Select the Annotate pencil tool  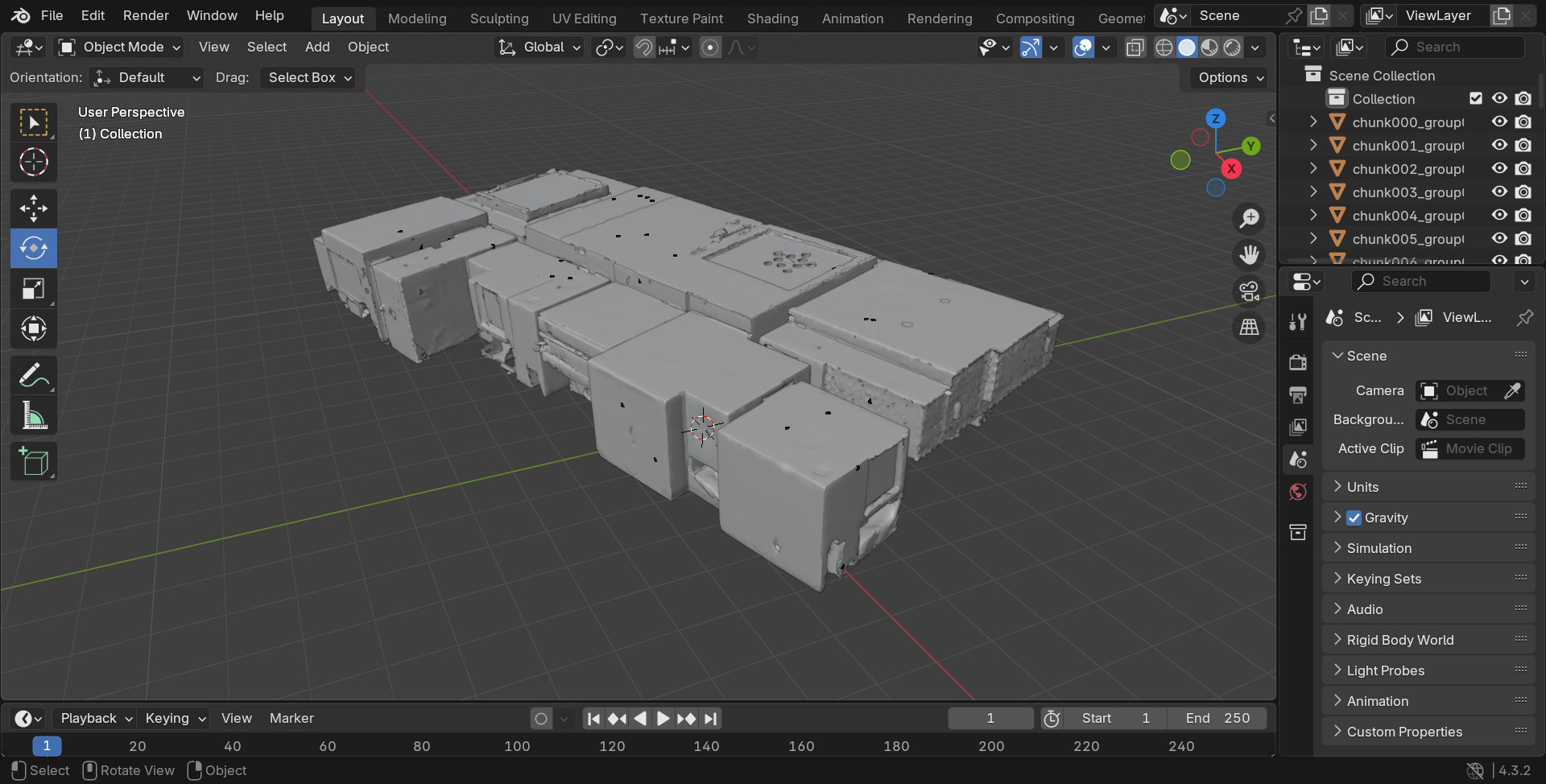33,376
